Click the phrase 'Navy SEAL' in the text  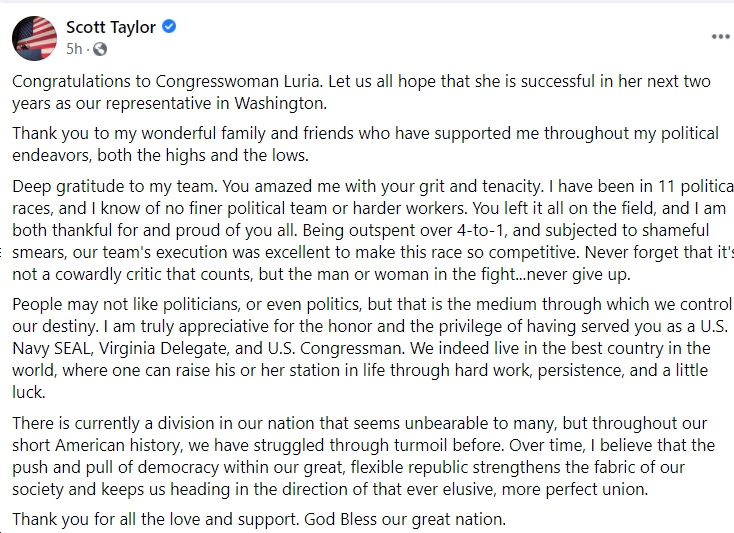(x=52, y=348)
